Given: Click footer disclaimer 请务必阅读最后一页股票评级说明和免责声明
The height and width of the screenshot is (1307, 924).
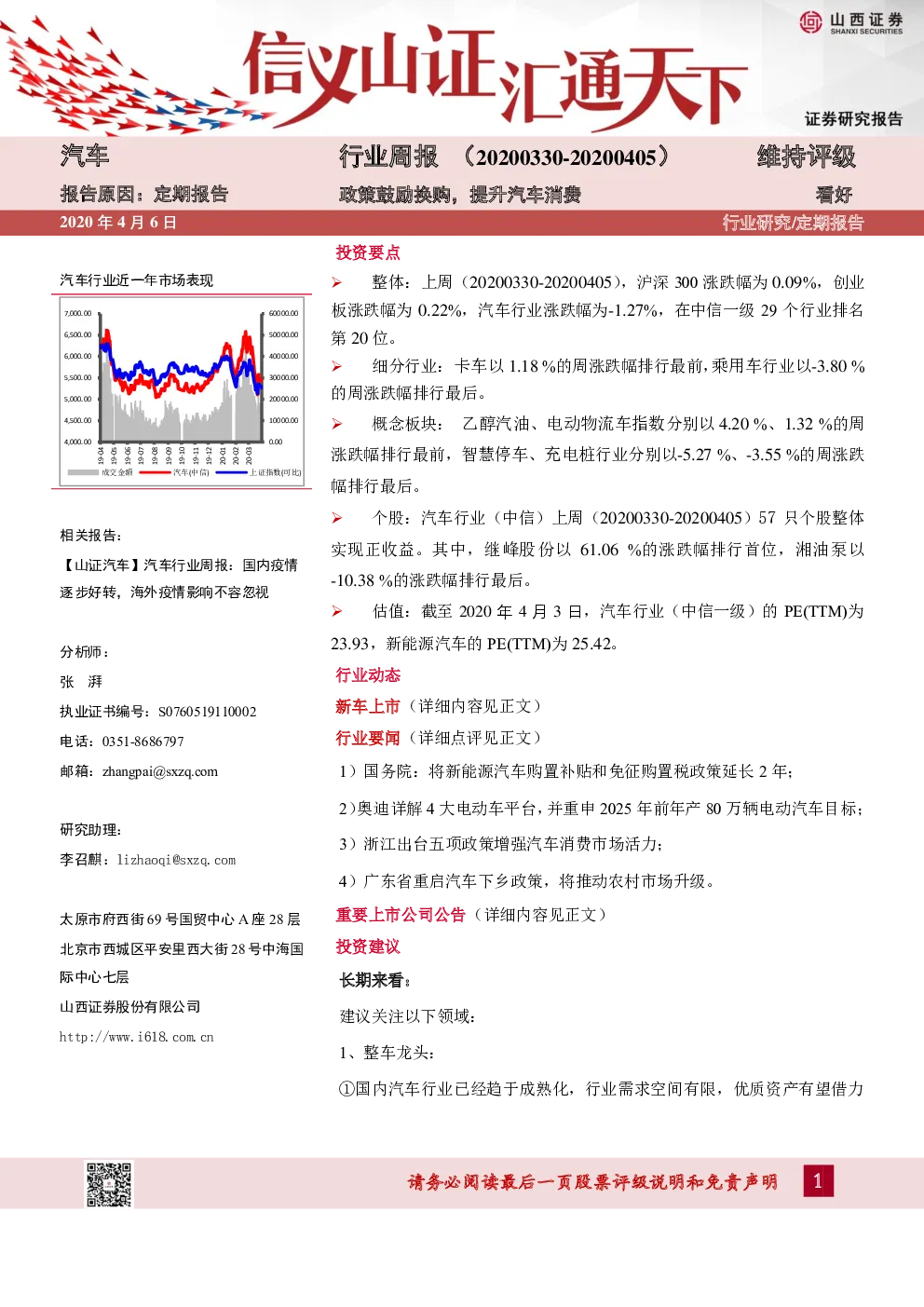Looking at the screenshot, I should pyautogui.click(x=592, y=1182).
